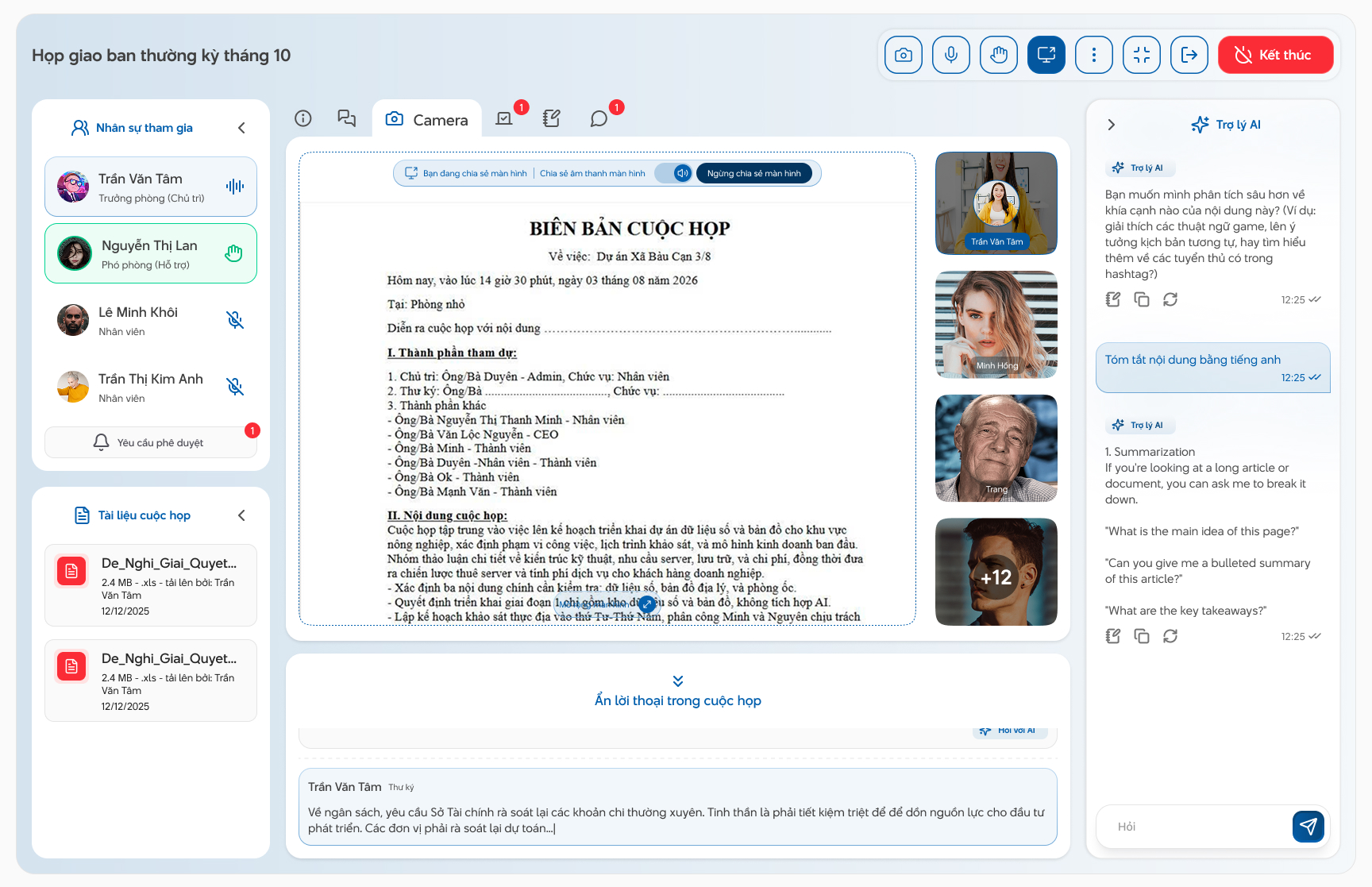Open the voting tab with badge
Viewport: 1372px width, 887px height.
(504, 118)
